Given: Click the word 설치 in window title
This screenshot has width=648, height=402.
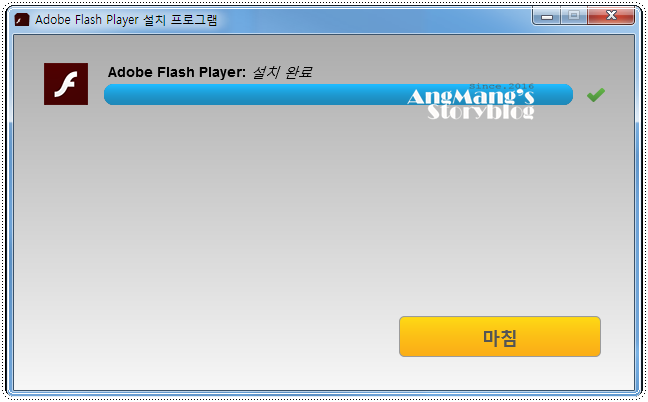Looking at the screenshot, I should pyautogui.click(x=155, y=19).
